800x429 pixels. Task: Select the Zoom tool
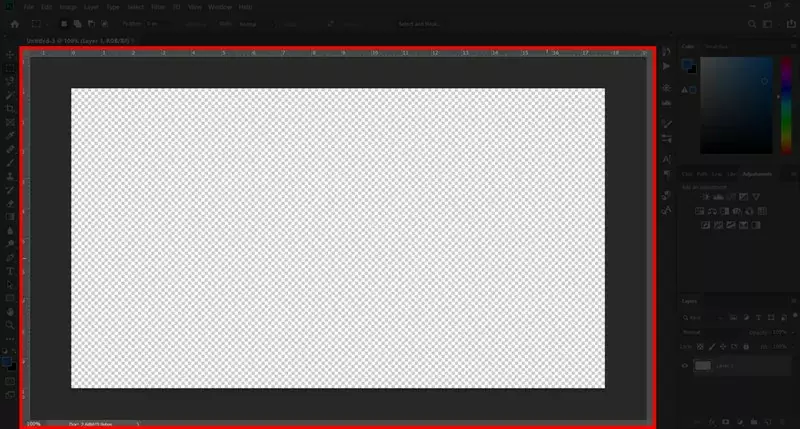coord(10,325)
